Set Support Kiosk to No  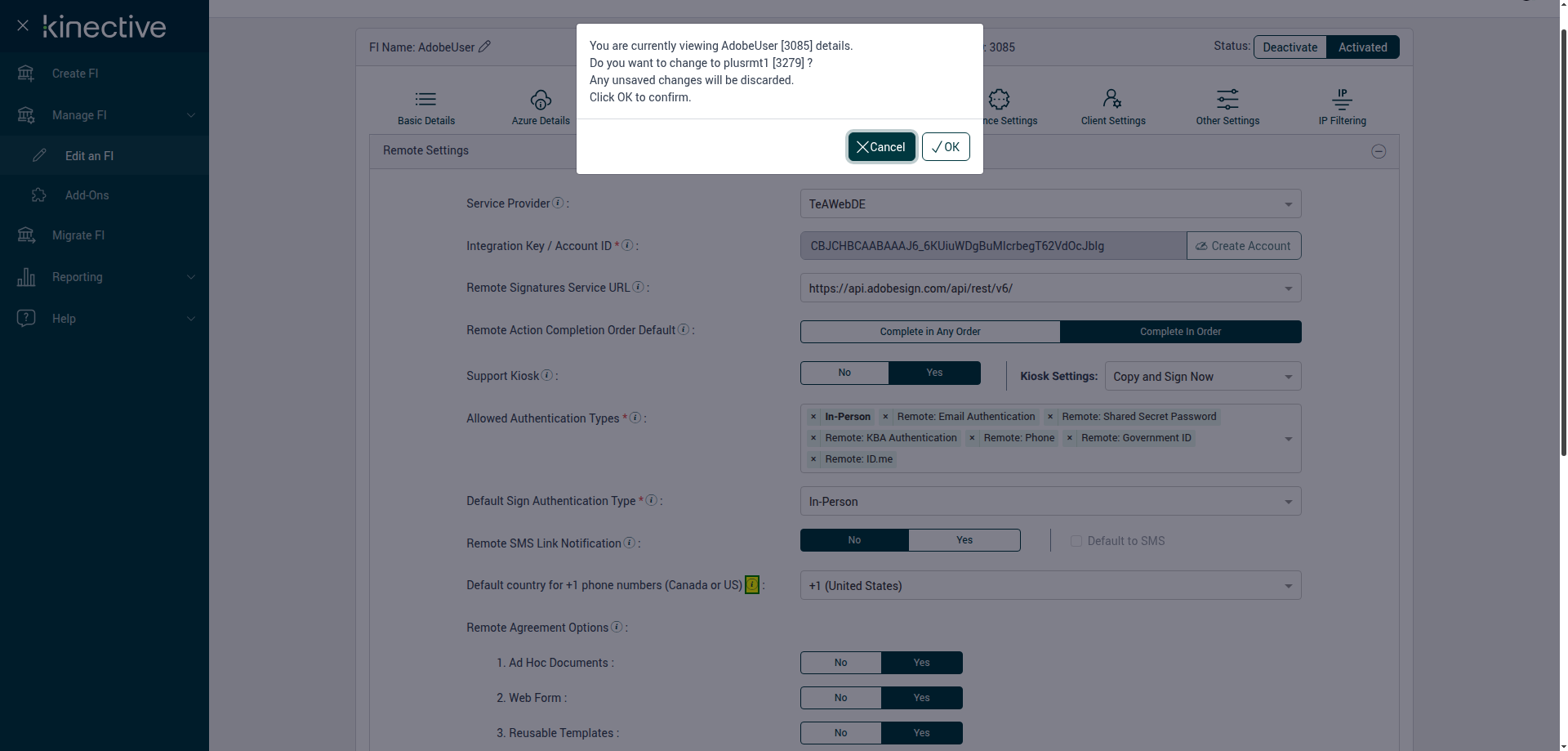coord(844,373)
